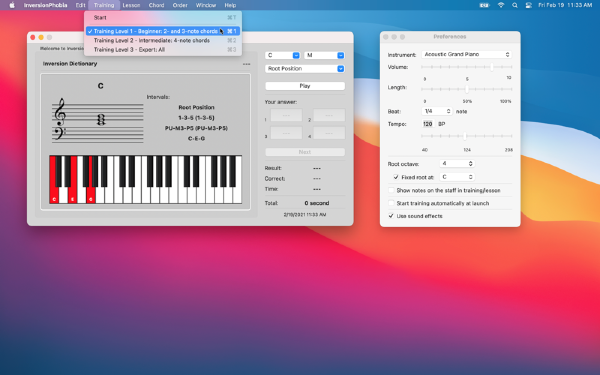
Task: Click the treble clef staff notation
Action: [98, 121]
